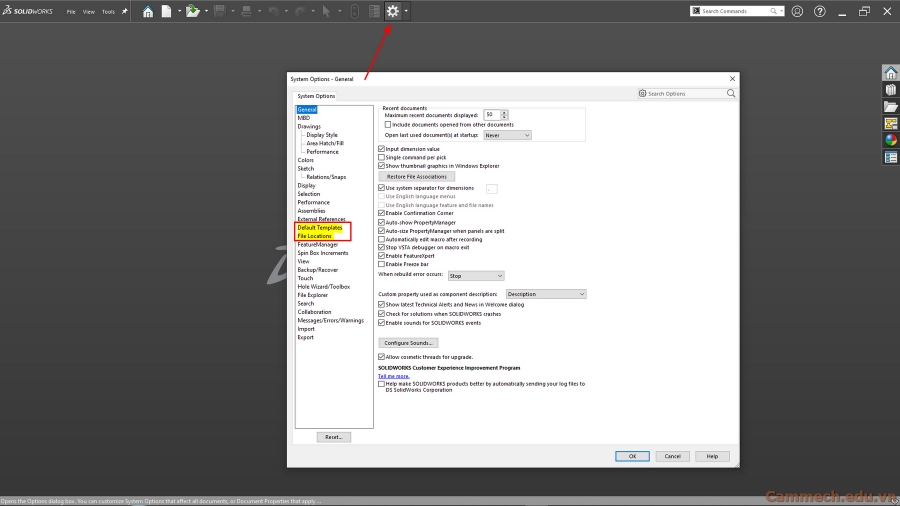
Task: Click the Options gear icon in toolbar
Action: click(393, 11)
